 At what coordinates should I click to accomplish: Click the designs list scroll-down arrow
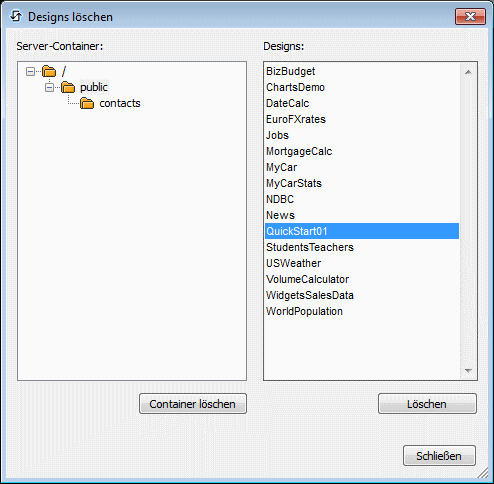coord(468,370)
